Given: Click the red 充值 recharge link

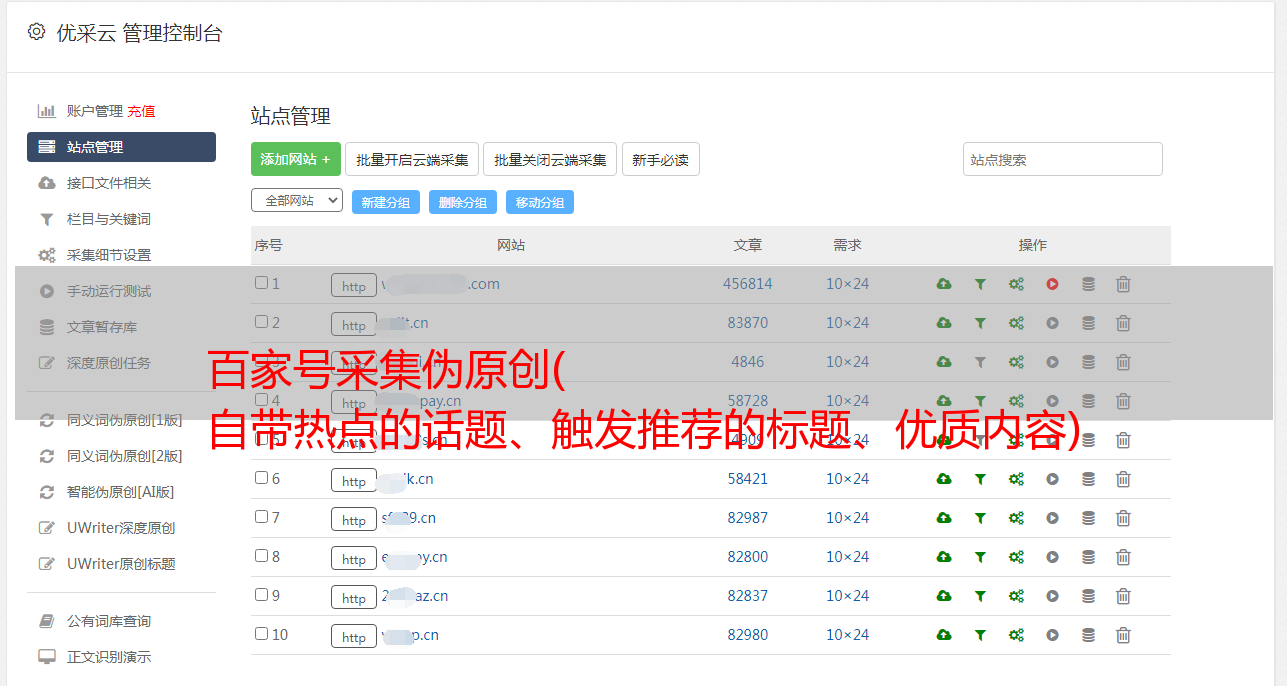Looking at the screenshot, I should pos(141,111).
